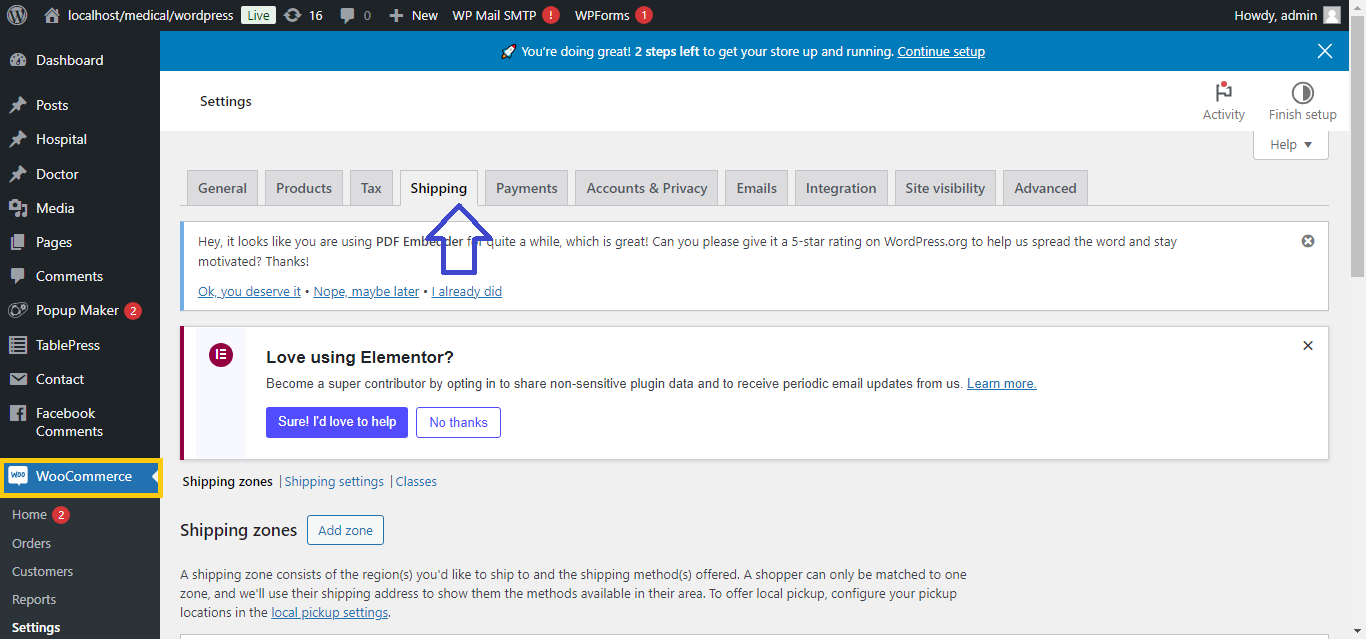The width and height of the screenshot is (1366, 639).
Task: Open Howdy, admin account menu
Action: [x=1288, y=15]
